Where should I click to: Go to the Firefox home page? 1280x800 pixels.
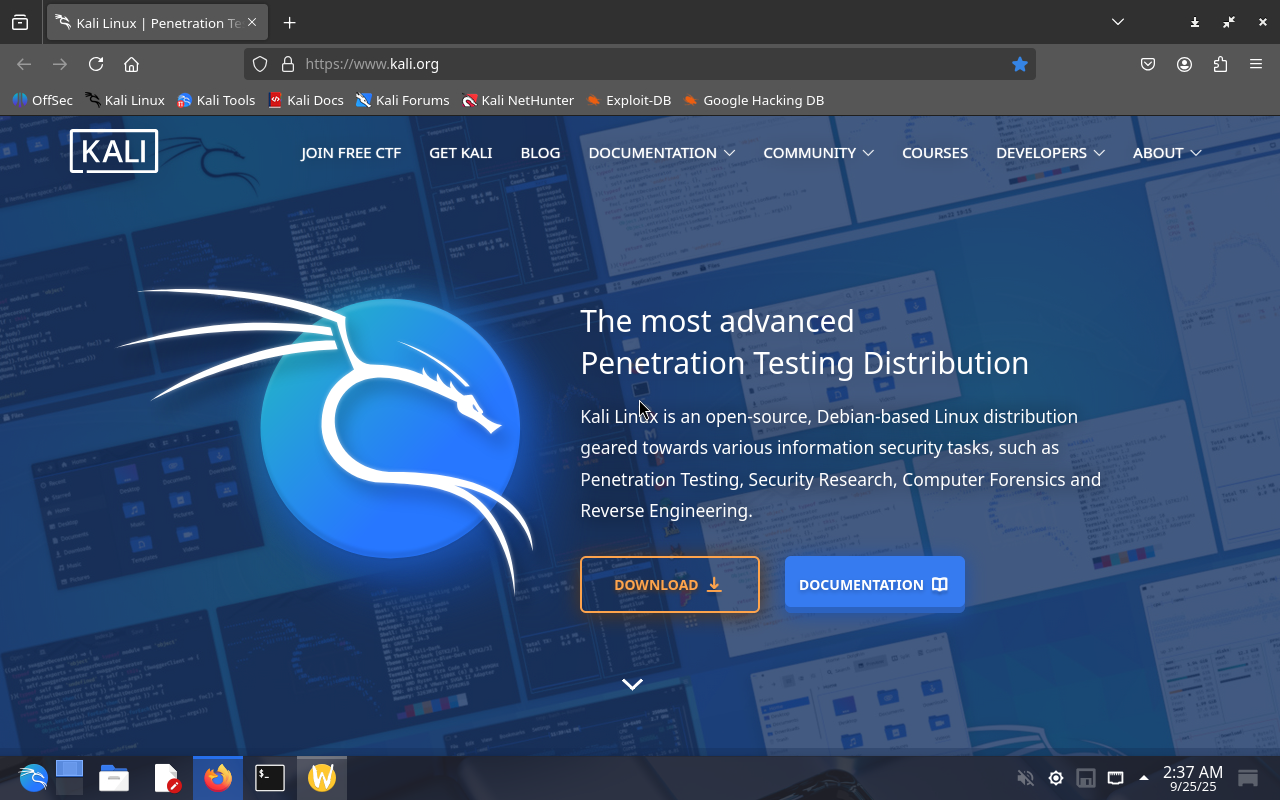tap(131, 64)
